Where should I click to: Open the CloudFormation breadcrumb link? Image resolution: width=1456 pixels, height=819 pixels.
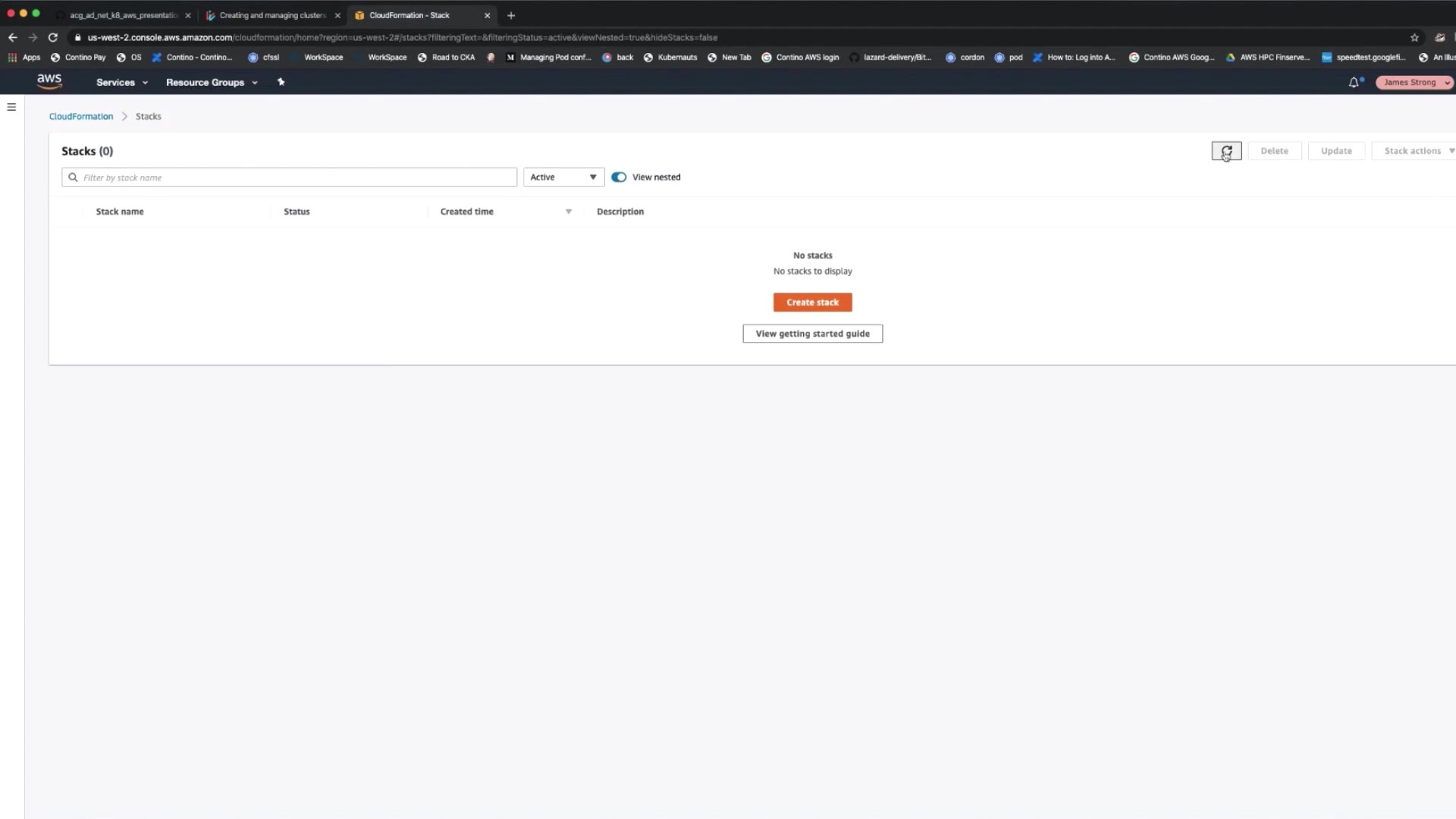click(81, 116)
